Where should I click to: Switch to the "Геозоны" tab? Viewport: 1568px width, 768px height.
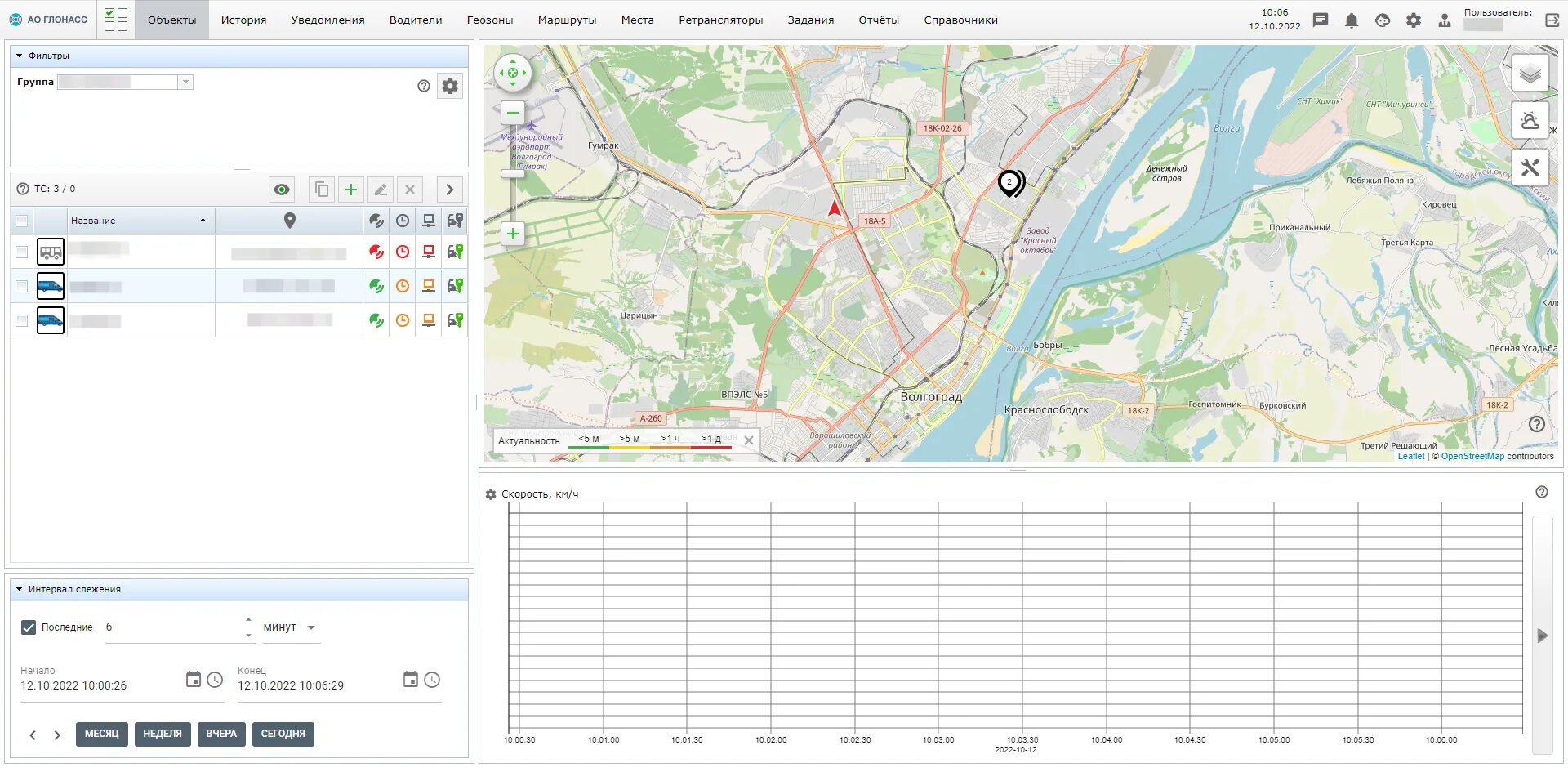click(490, 20)
